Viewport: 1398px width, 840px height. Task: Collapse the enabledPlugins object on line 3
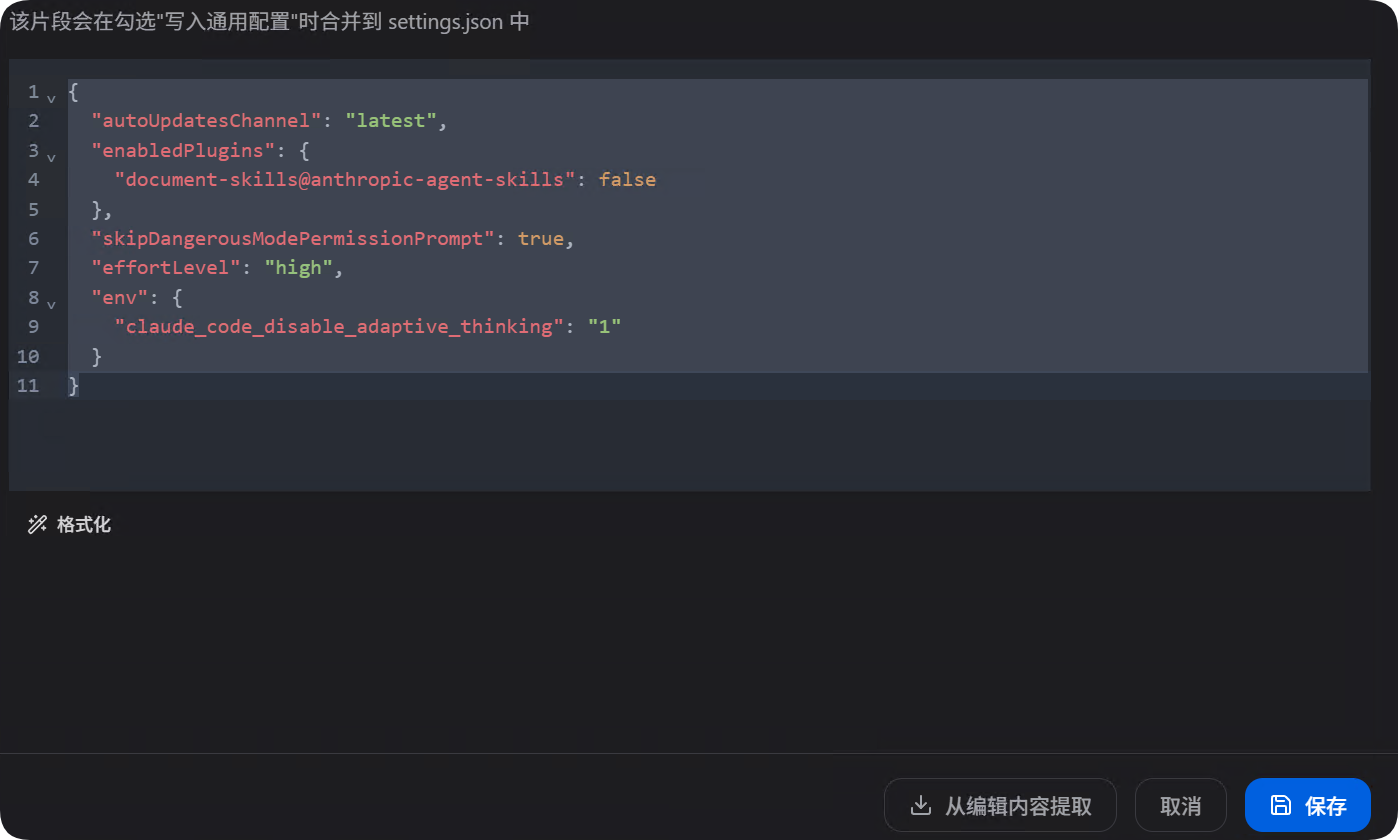pos(51,156)
